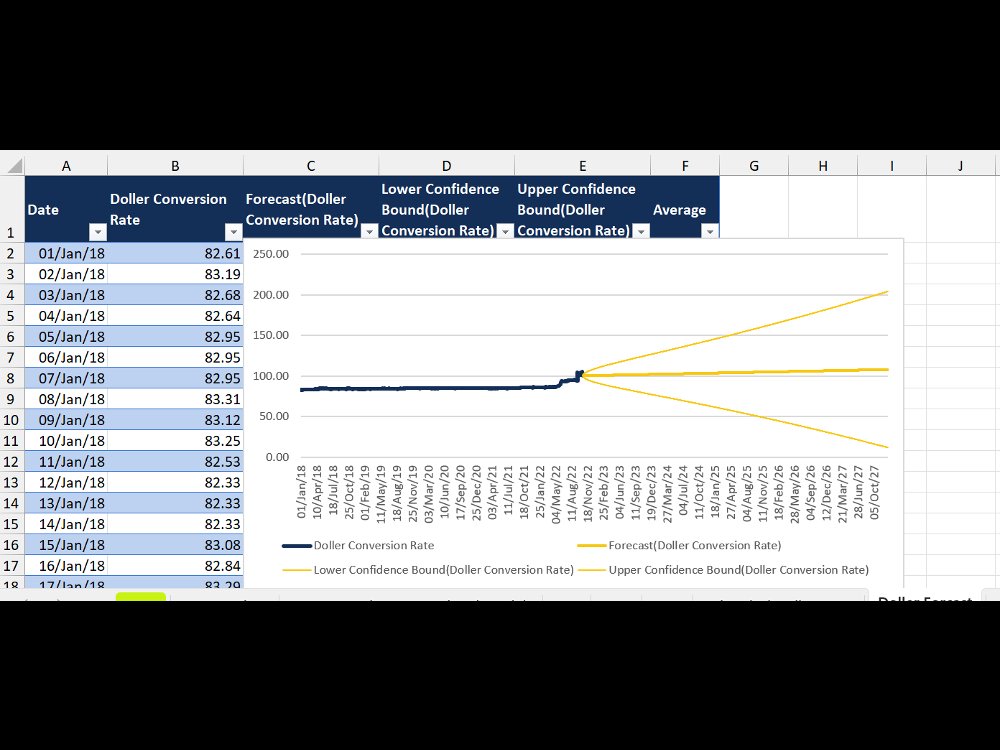
Task: Open the Doller Conversion Rate filter dropdown
Action: point(233,232)
